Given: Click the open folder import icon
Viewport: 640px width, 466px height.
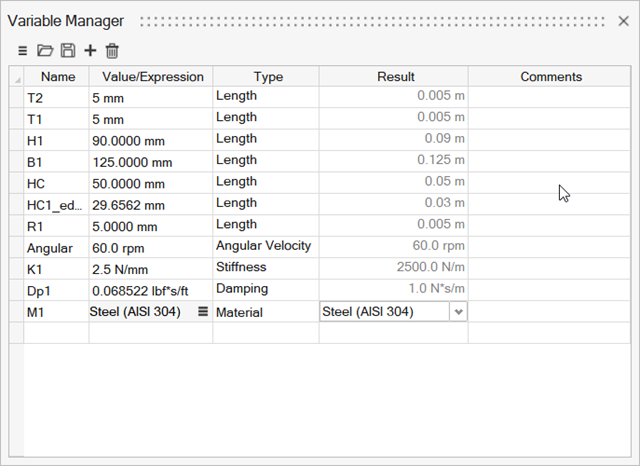Looking at the screenshot, I should coord(45,51).
